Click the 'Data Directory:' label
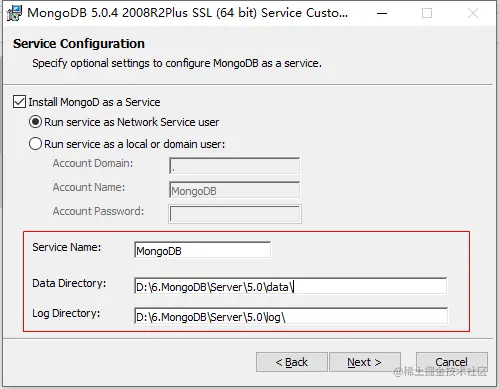 point(69,283)
